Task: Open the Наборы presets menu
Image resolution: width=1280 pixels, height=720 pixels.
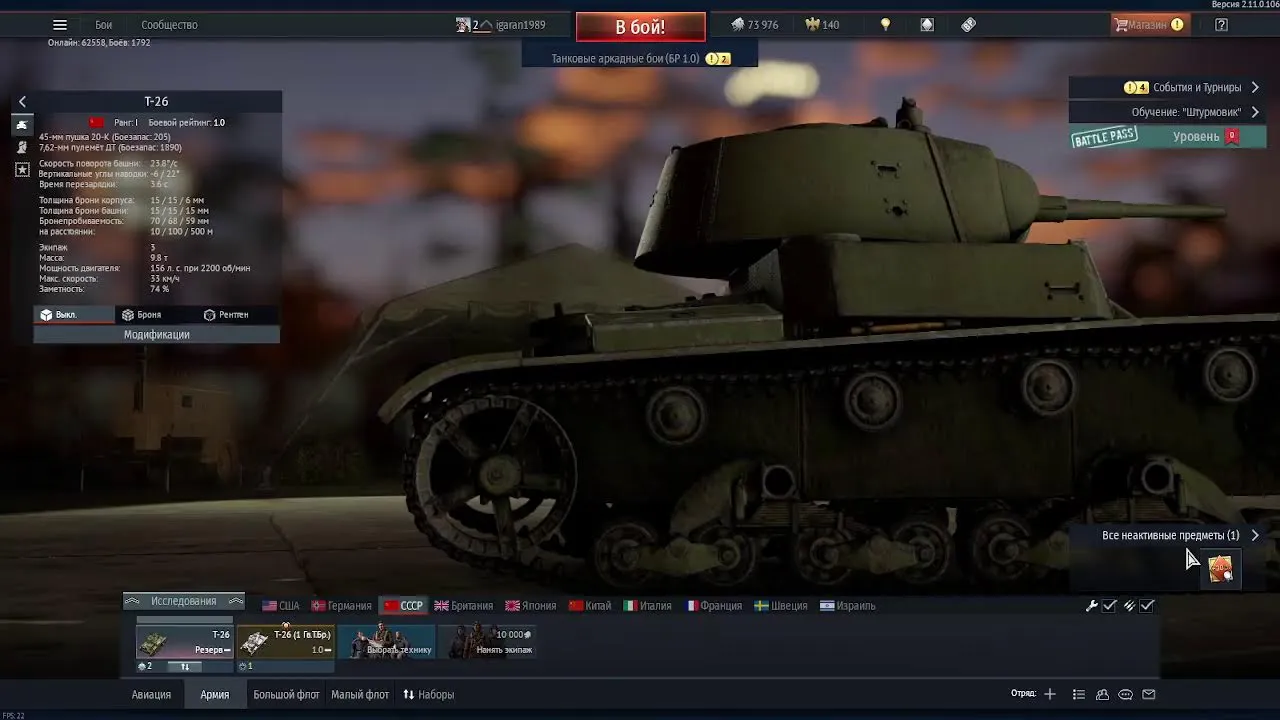Action: point(429,695)
